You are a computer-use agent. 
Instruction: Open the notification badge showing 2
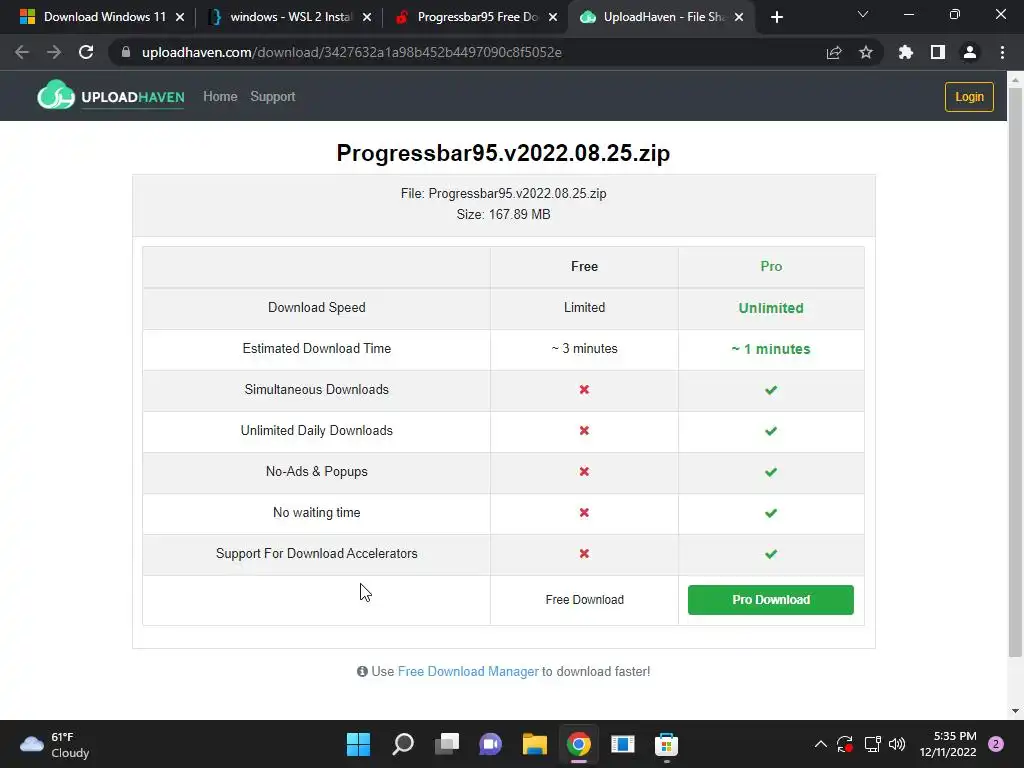(x=996, y=744)
